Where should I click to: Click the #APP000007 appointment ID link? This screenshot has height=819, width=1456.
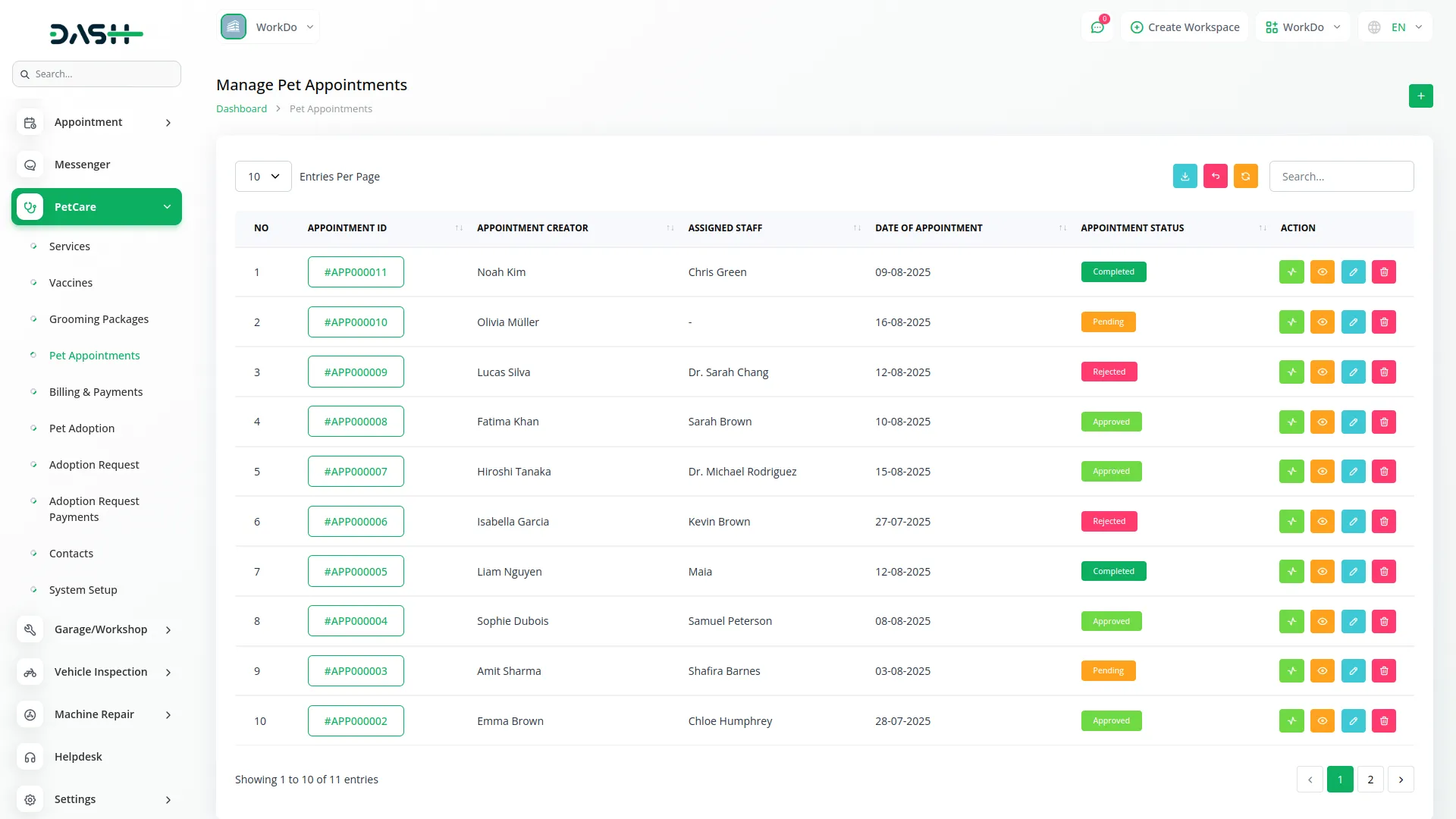356,472
